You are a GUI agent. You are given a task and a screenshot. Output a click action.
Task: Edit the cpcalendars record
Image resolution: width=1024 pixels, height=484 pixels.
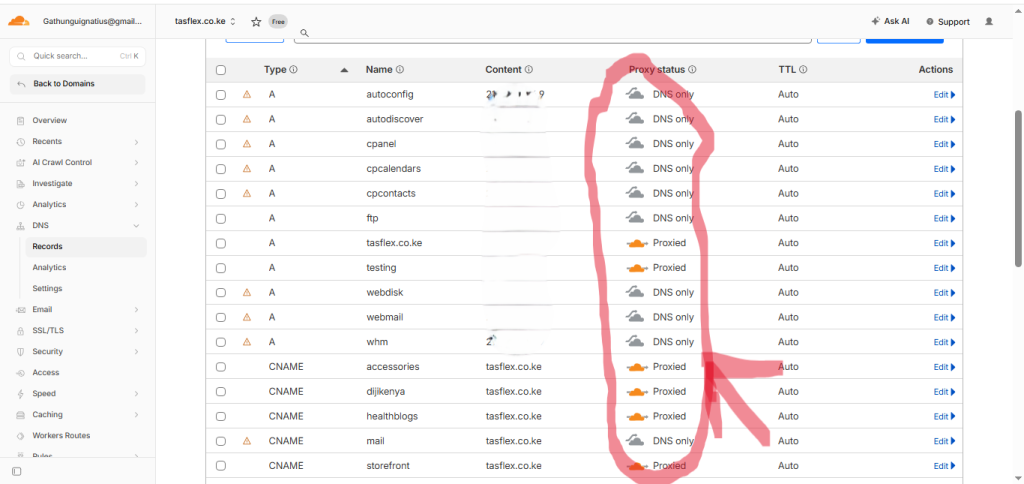[x=944, y=169]
